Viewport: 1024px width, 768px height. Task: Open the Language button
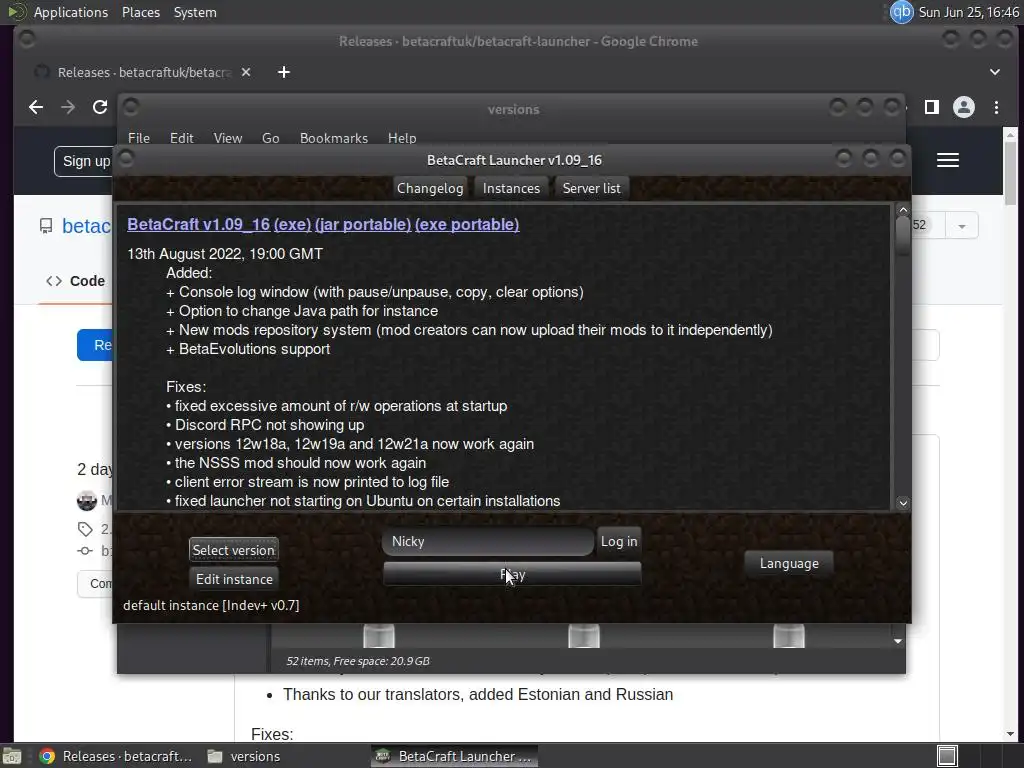(789, 563)
